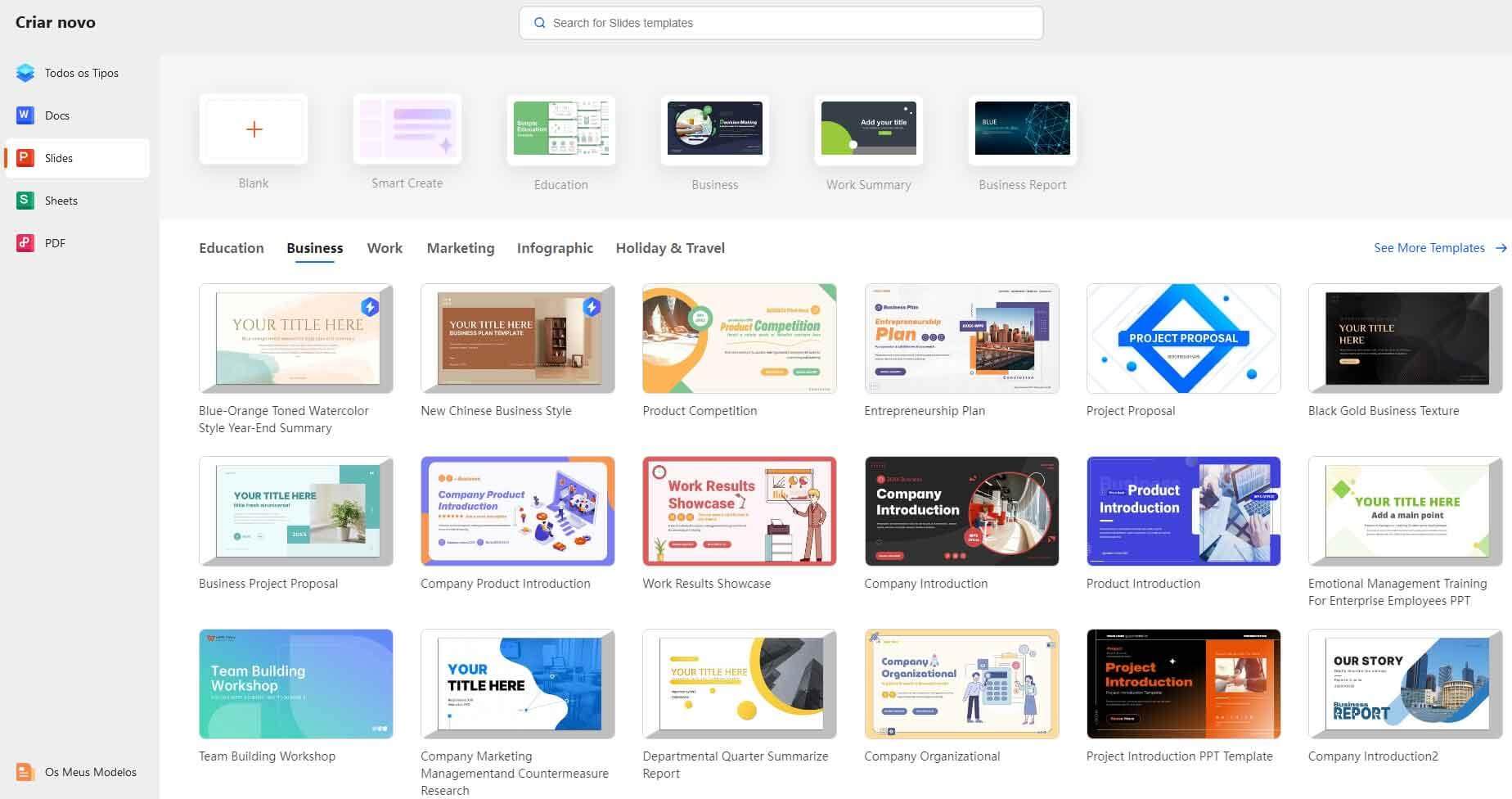The height and width of the screenshot is (799, 1512).
Task: Click the Work Results Showcase title text
Action: [x=707, y=584]
